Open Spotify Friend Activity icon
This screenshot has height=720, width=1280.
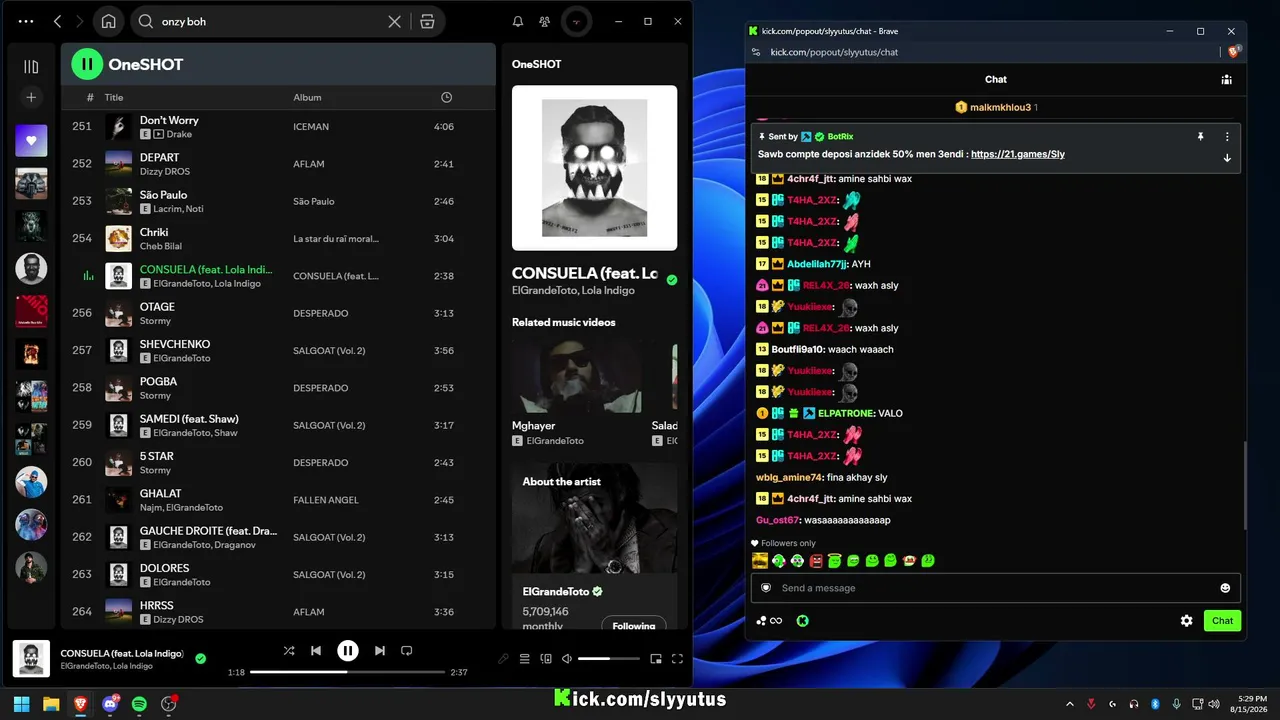[x=544, y=21]
